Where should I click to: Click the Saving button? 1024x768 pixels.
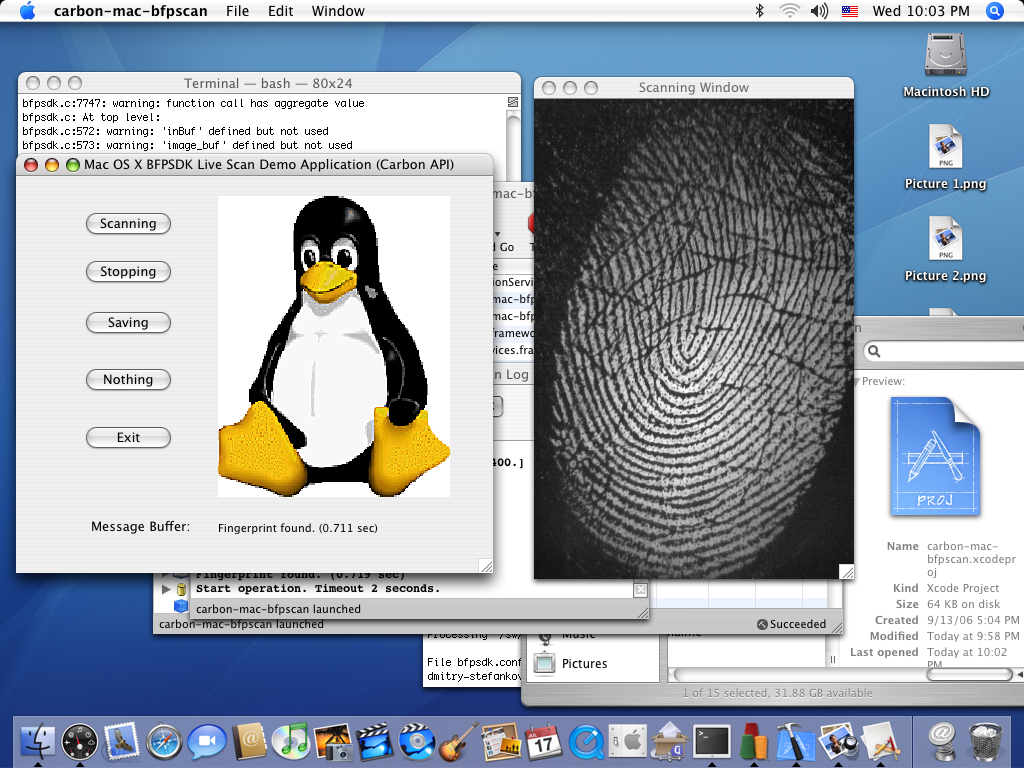point(128,323)
